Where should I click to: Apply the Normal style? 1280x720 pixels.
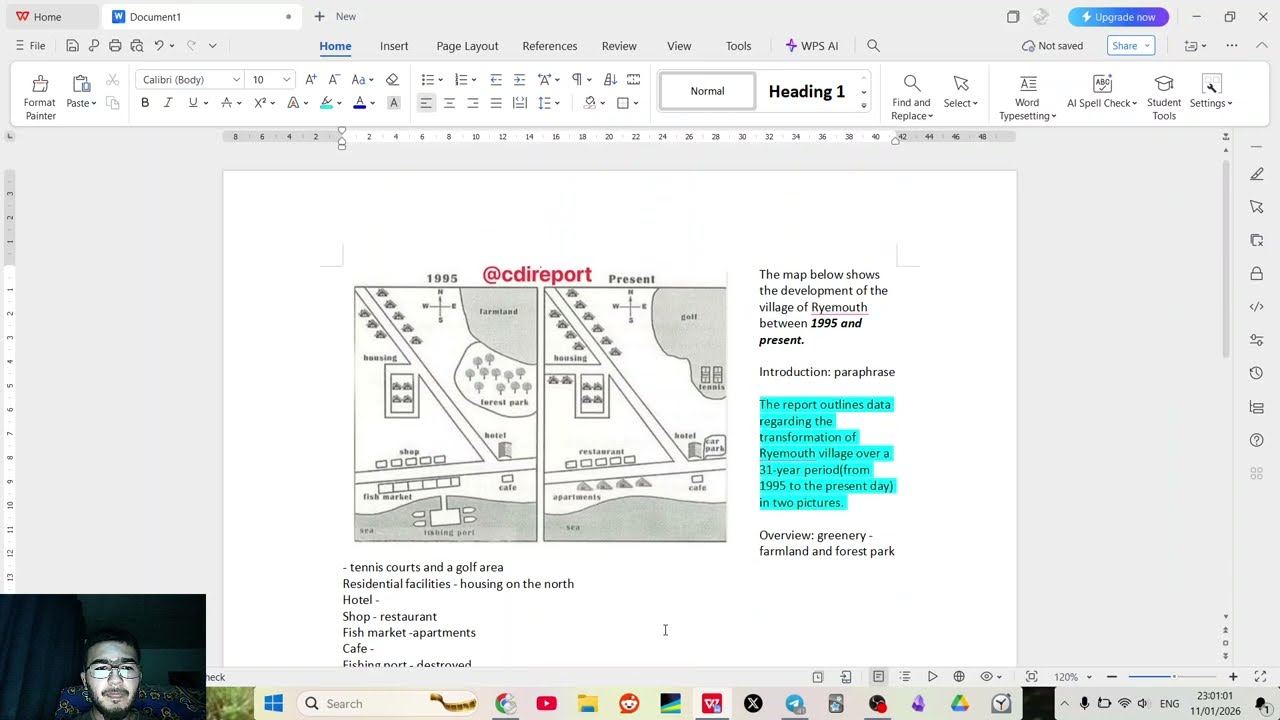click(x=707, y=92)
